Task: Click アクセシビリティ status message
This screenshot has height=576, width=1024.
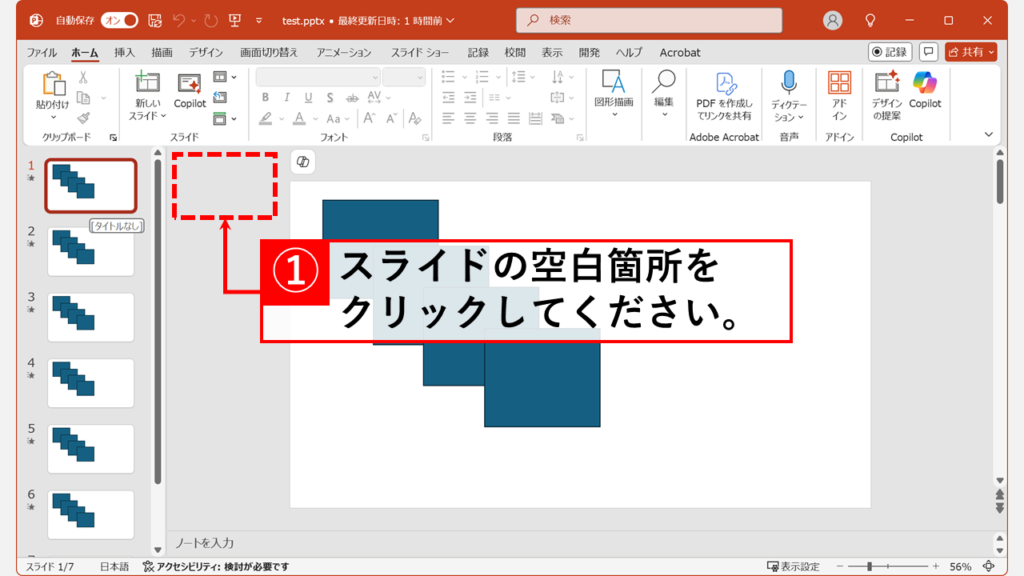Action: pos(216,566)
